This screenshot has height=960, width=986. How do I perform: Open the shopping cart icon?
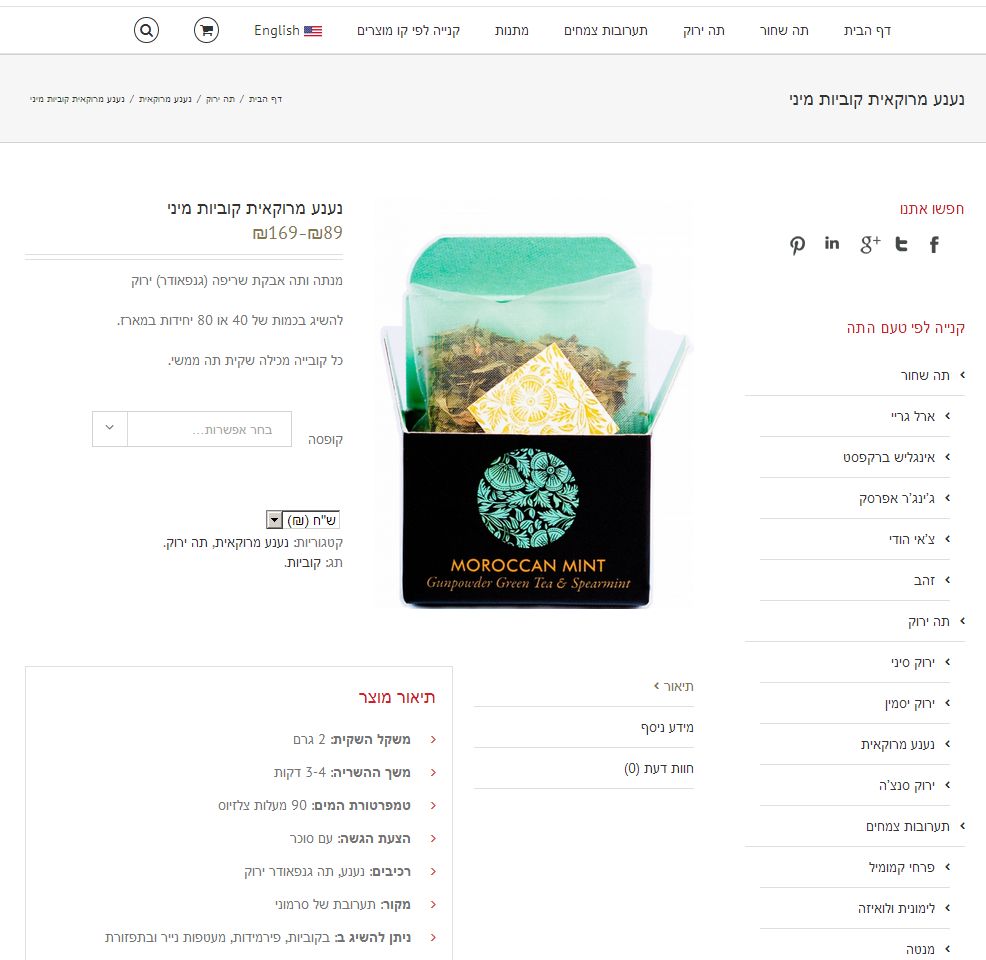206,30
